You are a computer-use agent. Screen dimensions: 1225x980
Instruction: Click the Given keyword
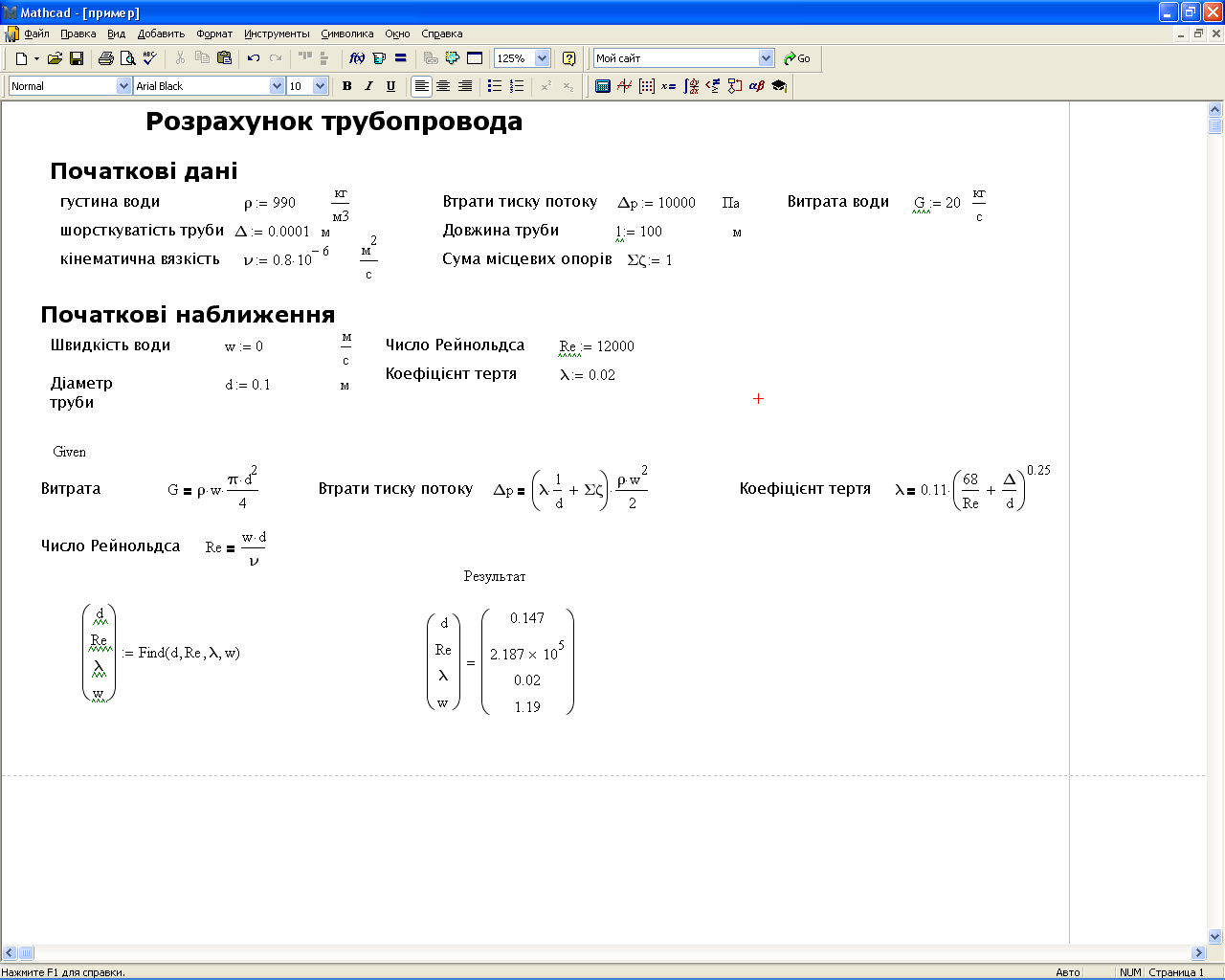(x=69, y=452)
